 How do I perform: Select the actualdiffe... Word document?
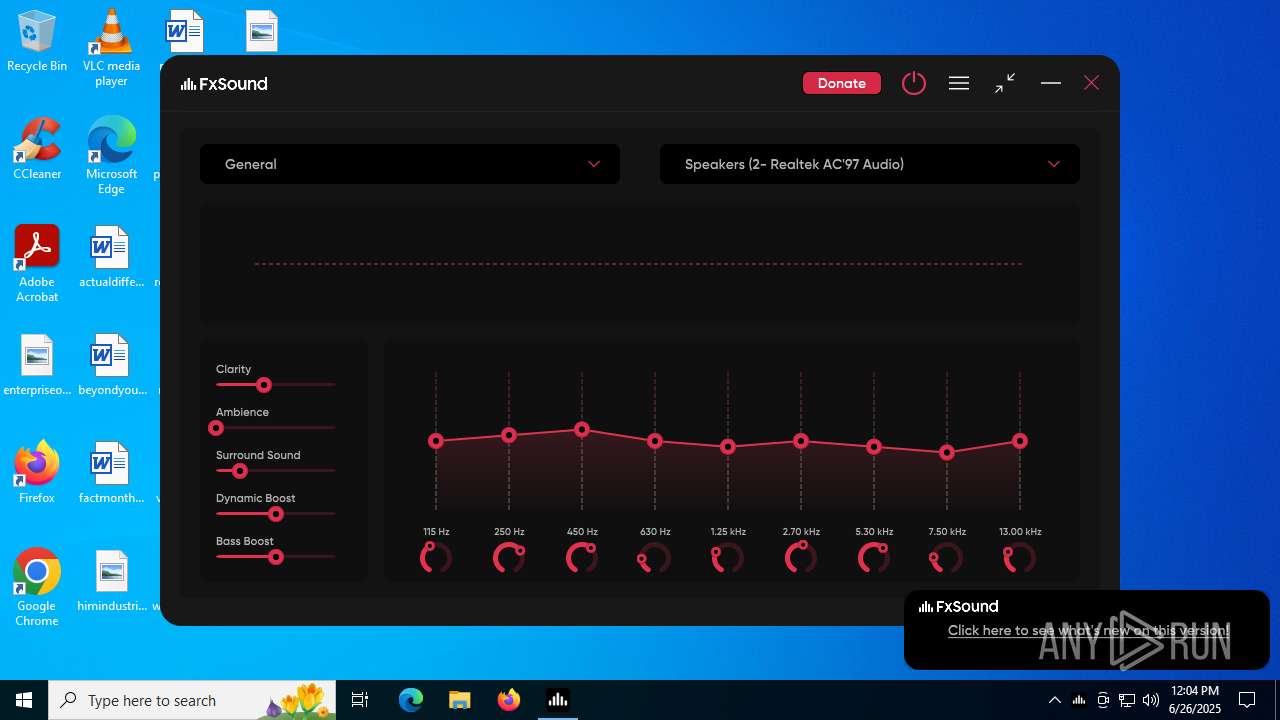111,257
